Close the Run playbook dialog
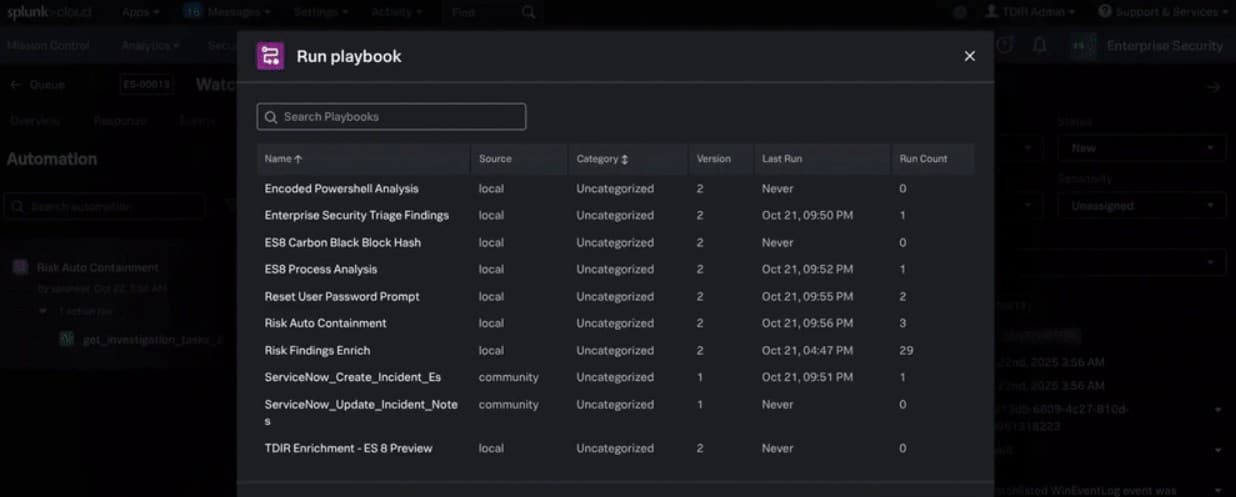Image resolution: width=1236 pixels, height=497 pixels. pyautogui.click(x=969, y=56)
